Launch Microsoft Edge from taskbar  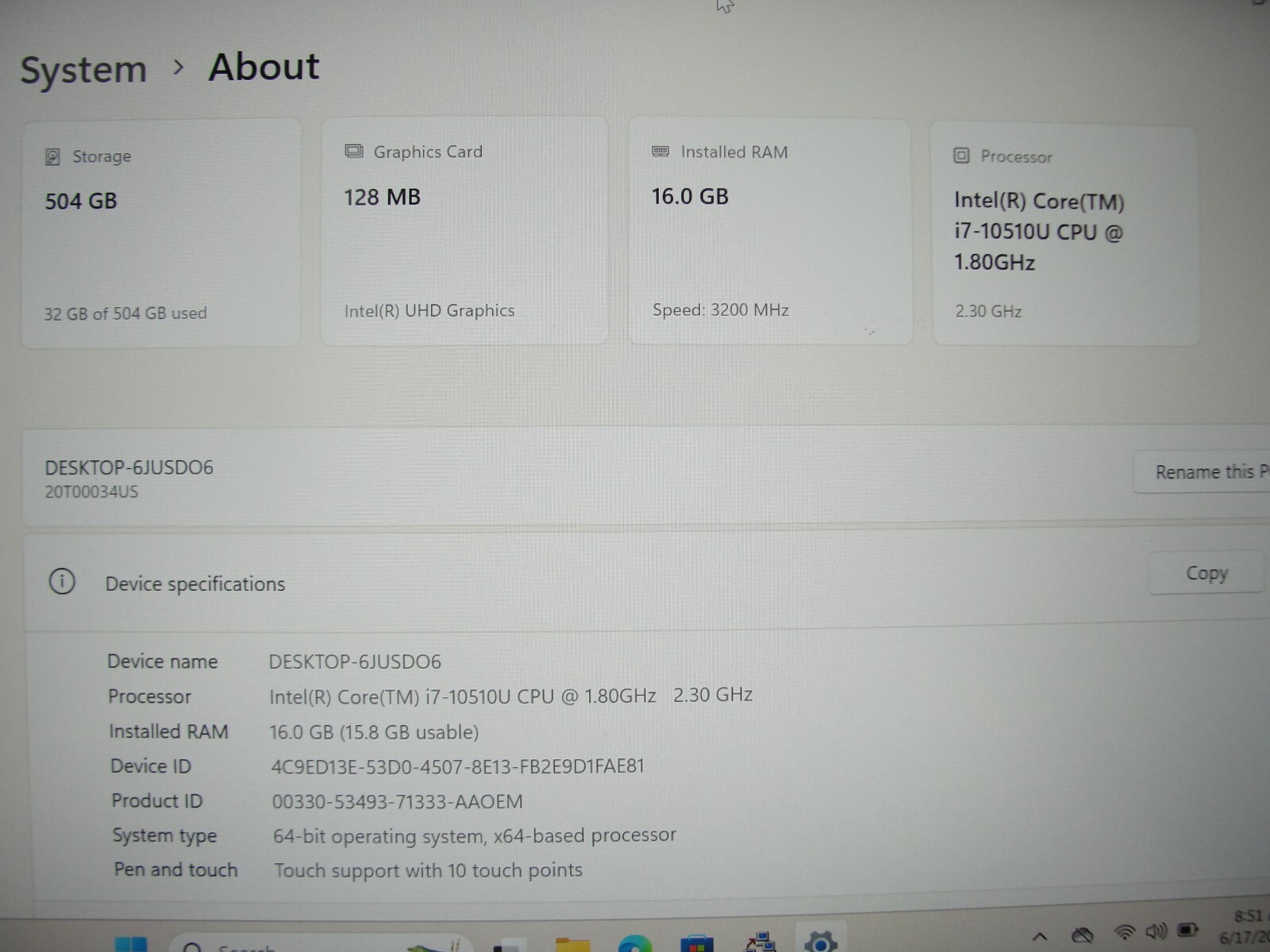pos(635,944)
